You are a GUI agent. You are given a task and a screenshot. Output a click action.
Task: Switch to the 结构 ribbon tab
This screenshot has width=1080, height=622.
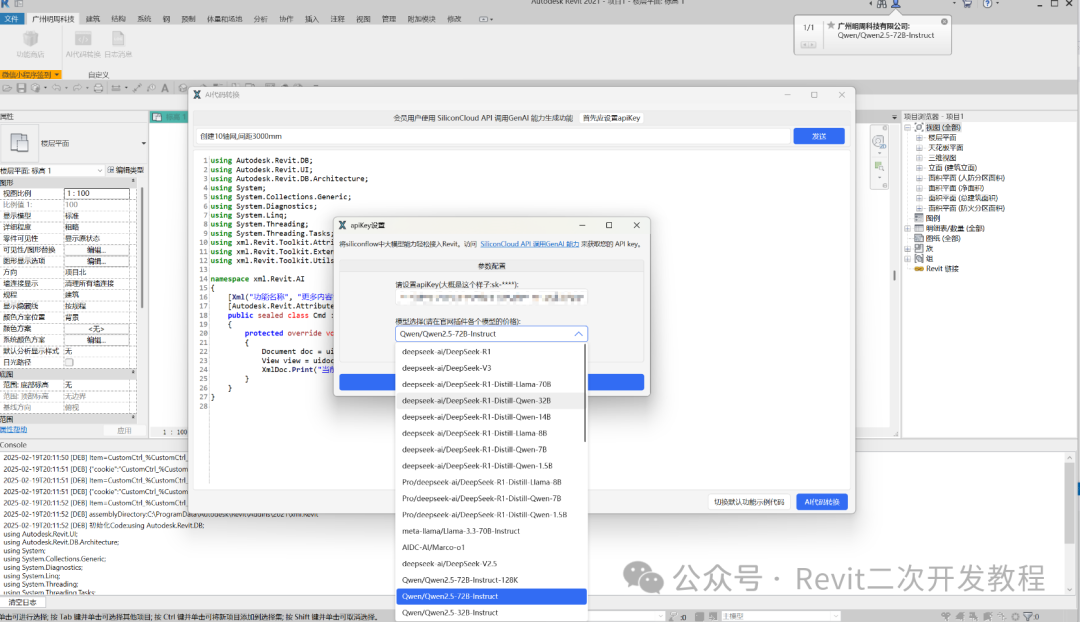coord(118,19)
